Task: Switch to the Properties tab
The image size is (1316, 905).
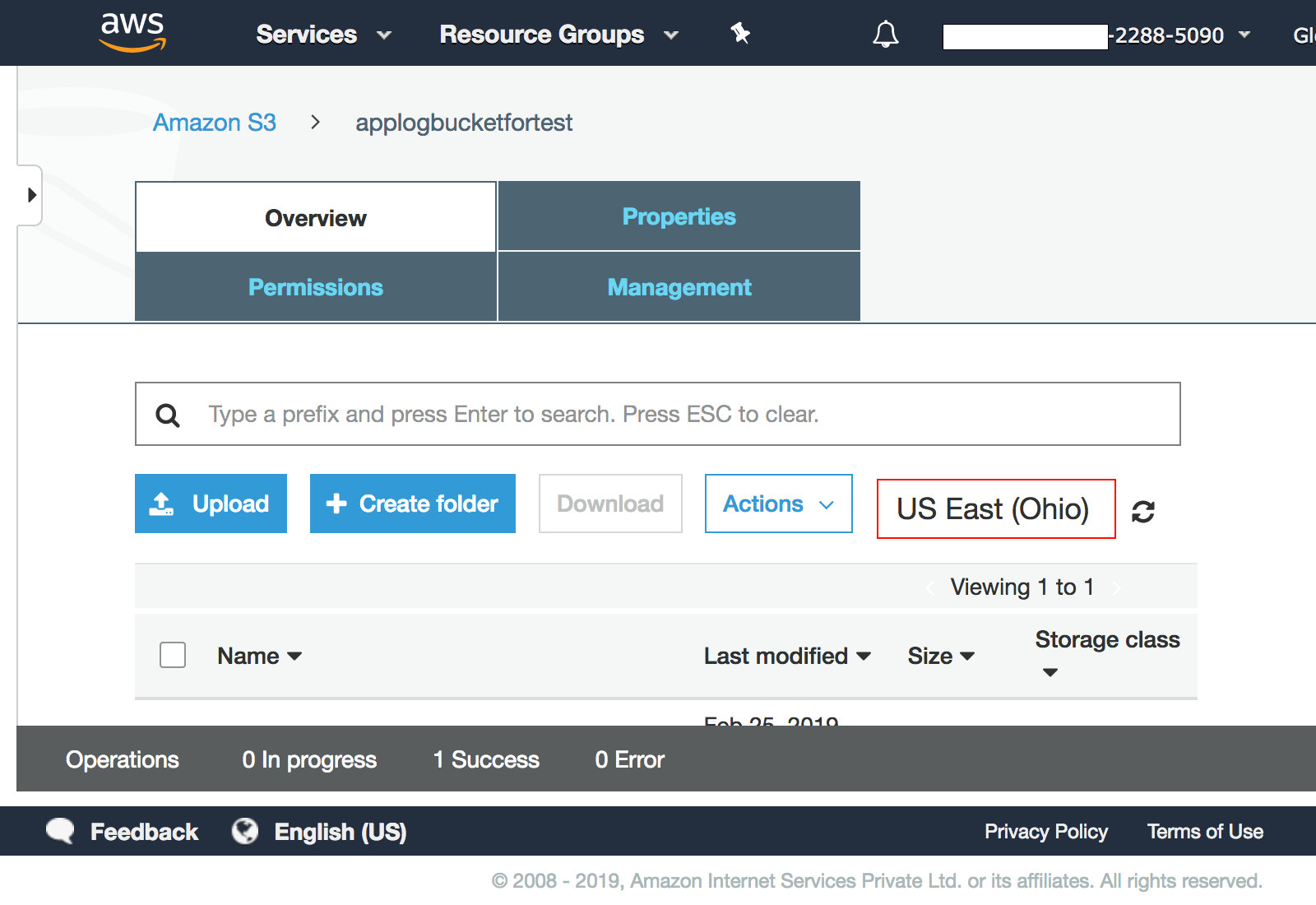Action: (x=679, y=216)
